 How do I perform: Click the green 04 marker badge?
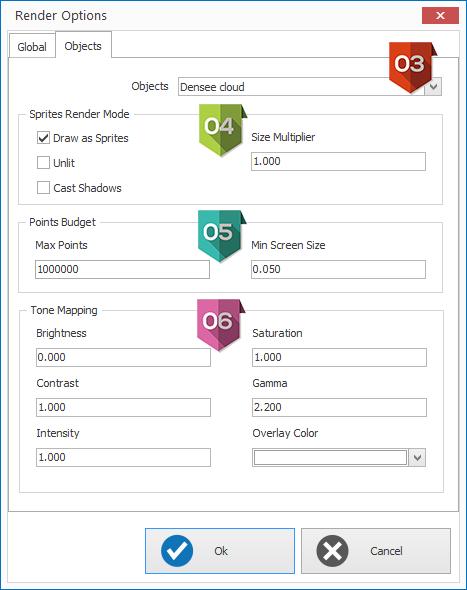222,130
